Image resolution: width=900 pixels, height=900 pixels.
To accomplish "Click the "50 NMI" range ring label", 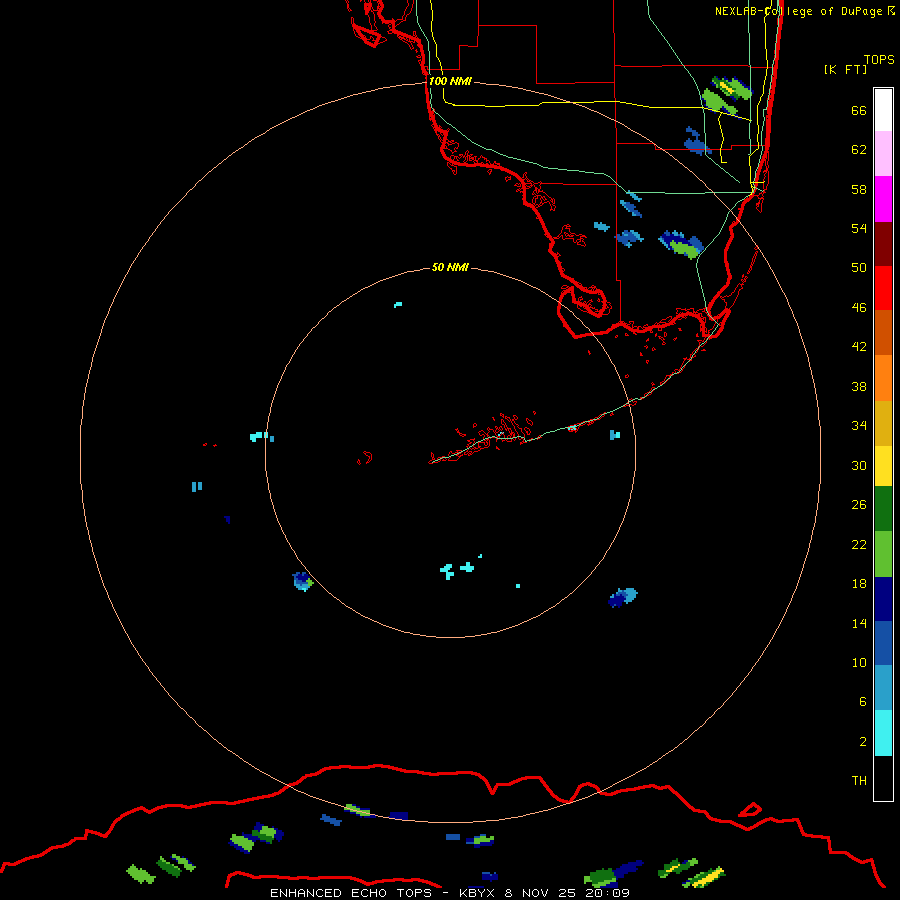I will 450,267.
